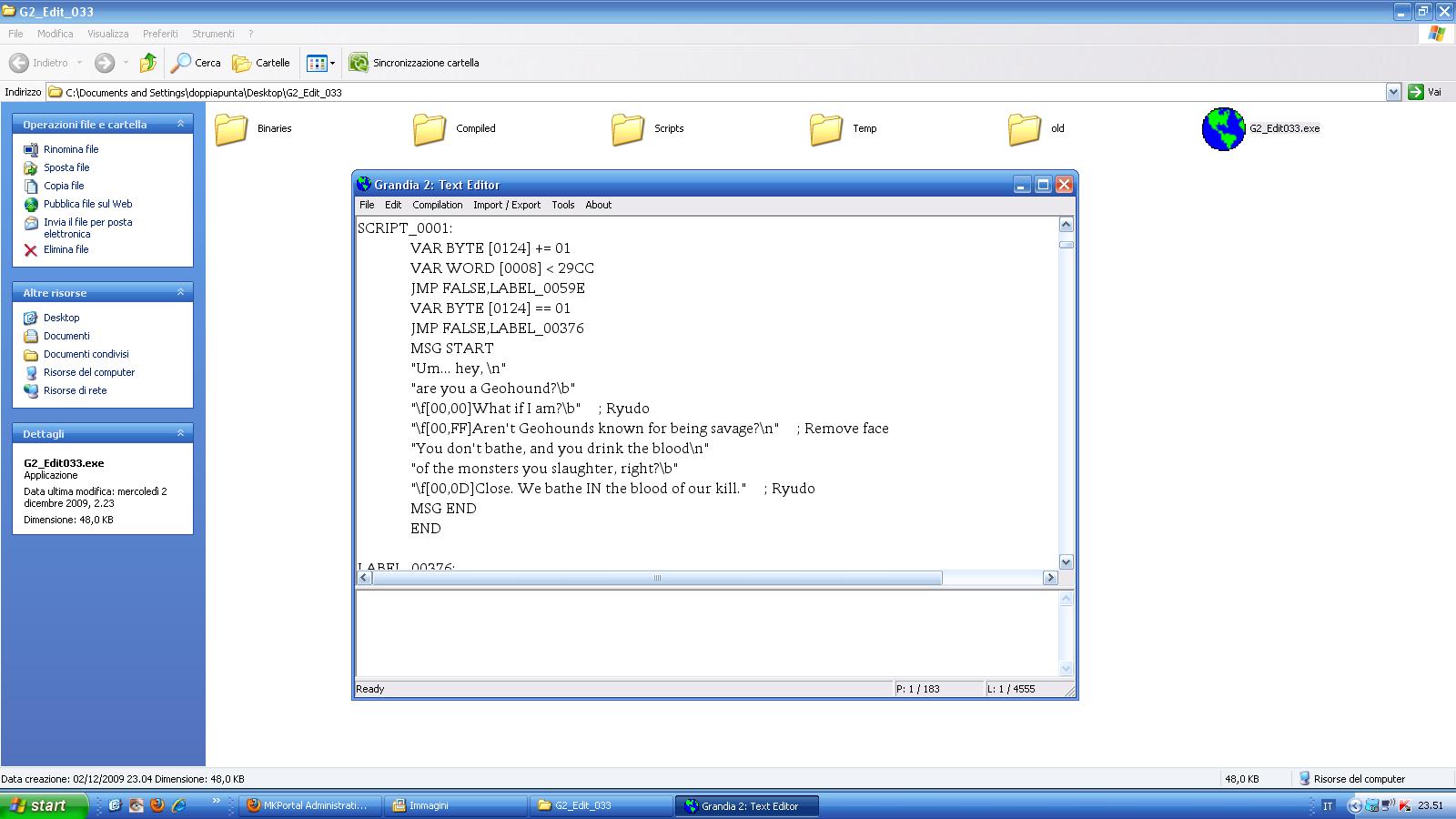Open Edit menu in Text Editor
This screenshot has height=819, width=1456.
(393, 205)
